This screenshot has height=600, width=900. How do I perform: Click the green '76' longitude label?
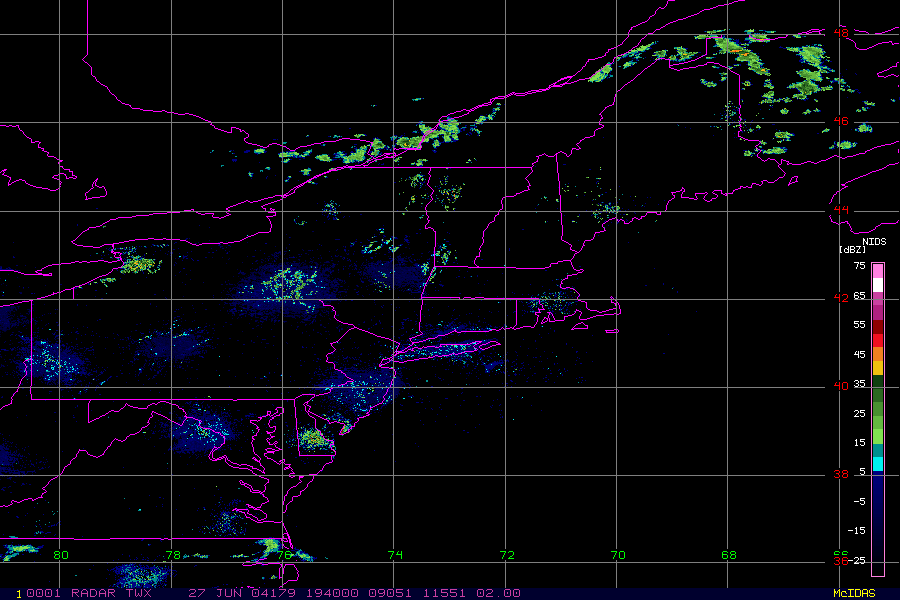[284, 555]
